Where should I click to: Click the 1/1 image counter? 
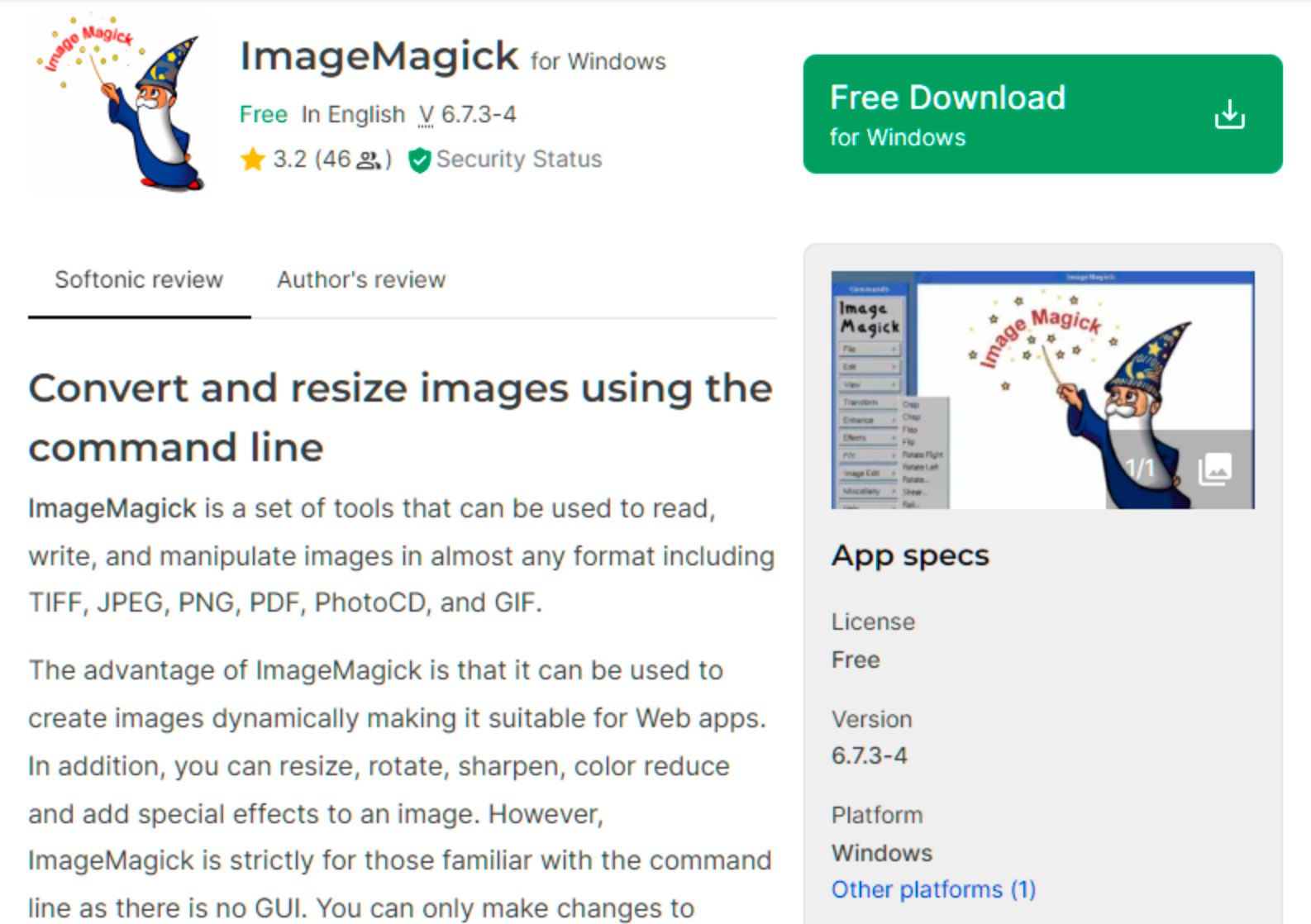(x=1140, y=469)
